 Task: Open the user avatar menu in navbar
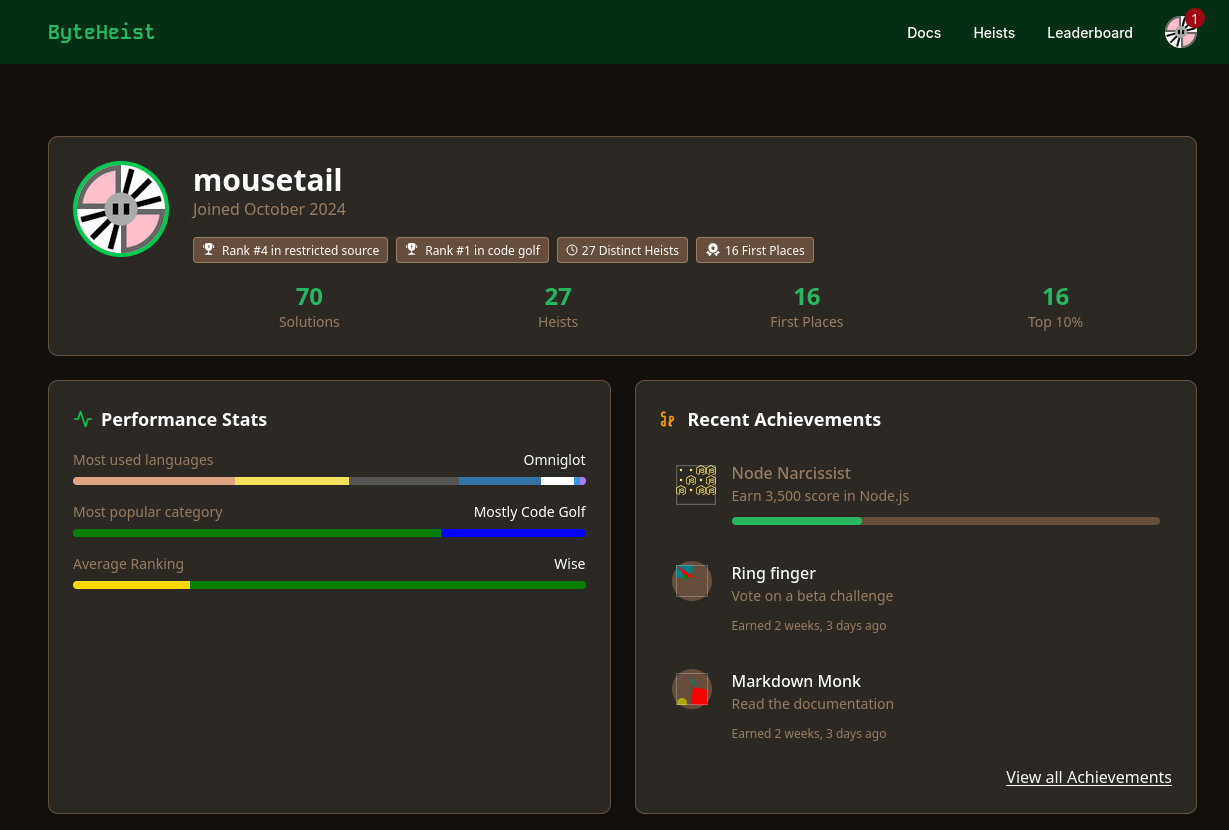[1179, 33]
